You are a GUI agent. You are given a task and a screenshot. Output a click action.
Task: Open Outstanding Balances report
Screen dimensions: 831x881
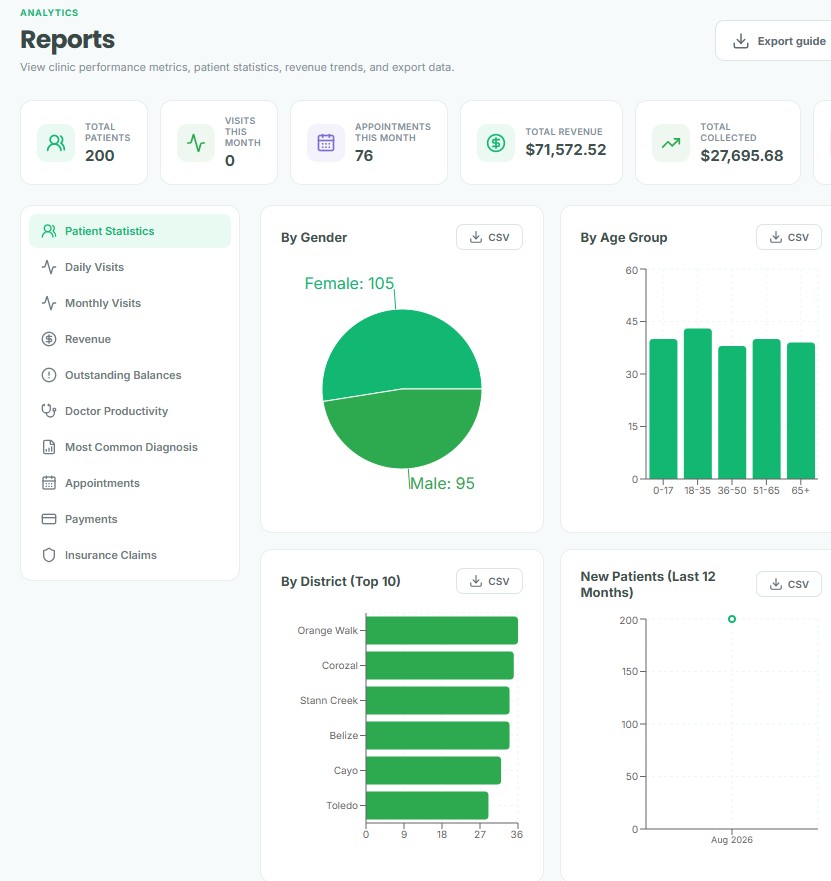tap(130, 375)
